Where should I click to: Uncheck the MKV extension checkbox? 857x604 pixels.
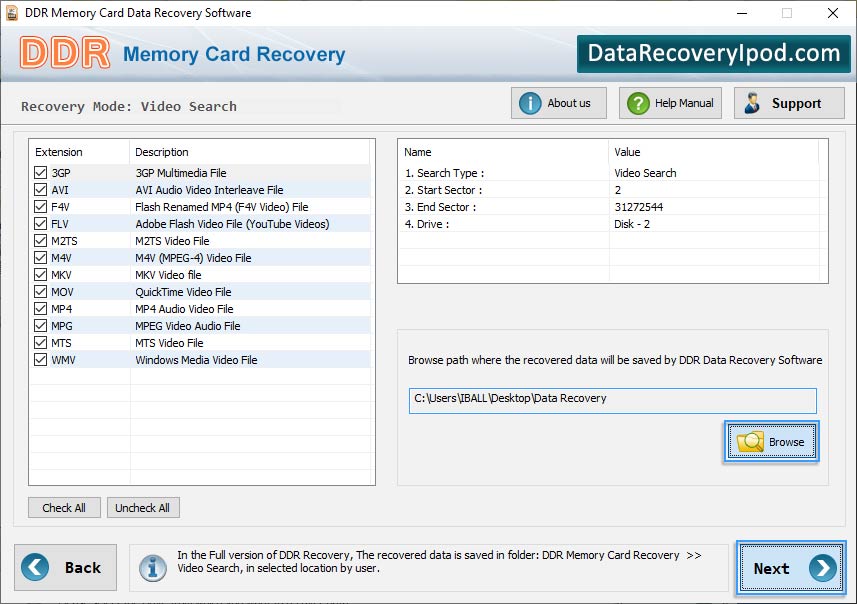(x=40, y=274)
